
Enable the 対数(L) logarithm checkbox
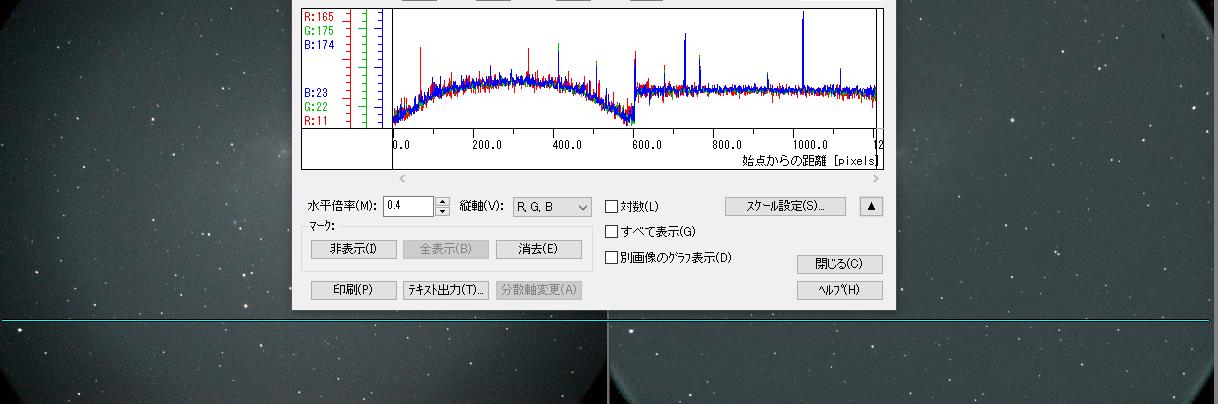point(612,207)
